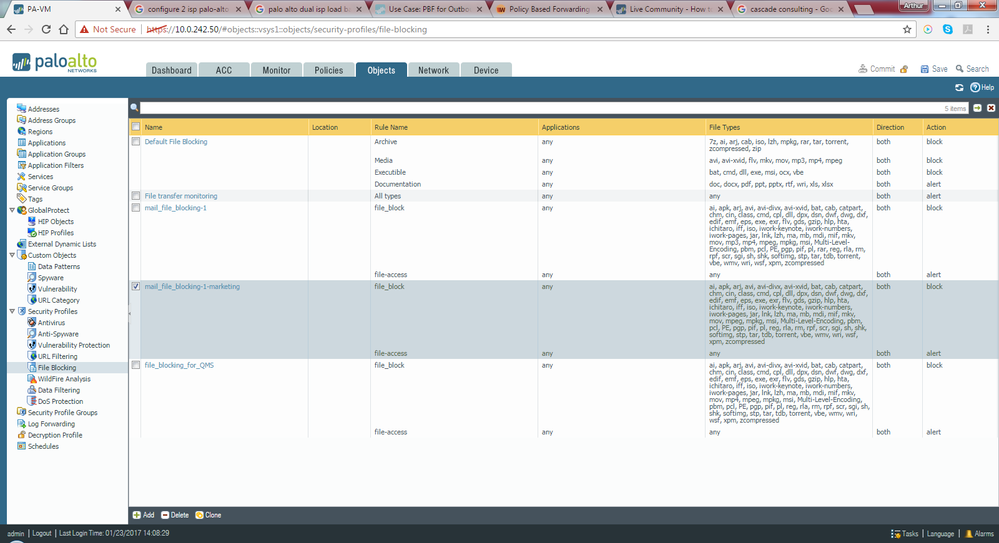Click the Delete icon at bottom

[165, 515]
